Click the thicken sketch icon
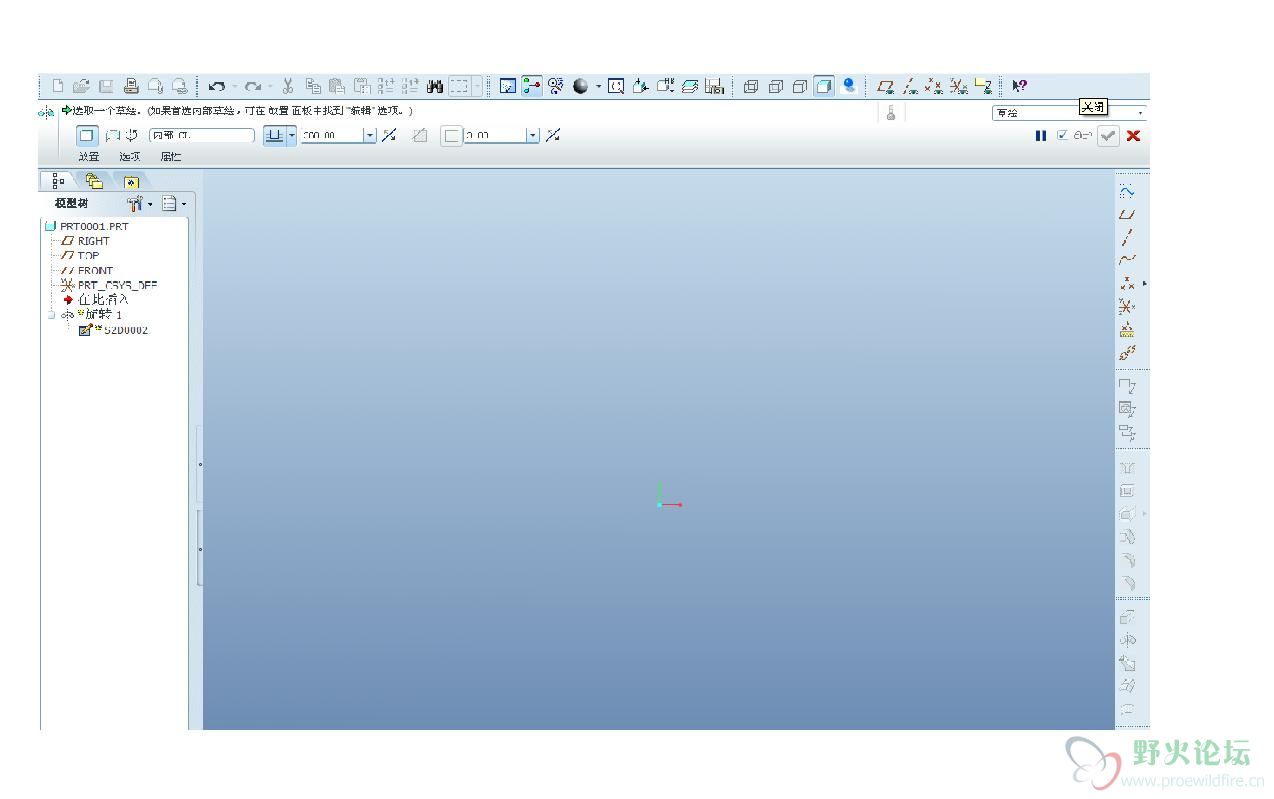This screenshot has width=1274, height=799. tap(452, 135)
